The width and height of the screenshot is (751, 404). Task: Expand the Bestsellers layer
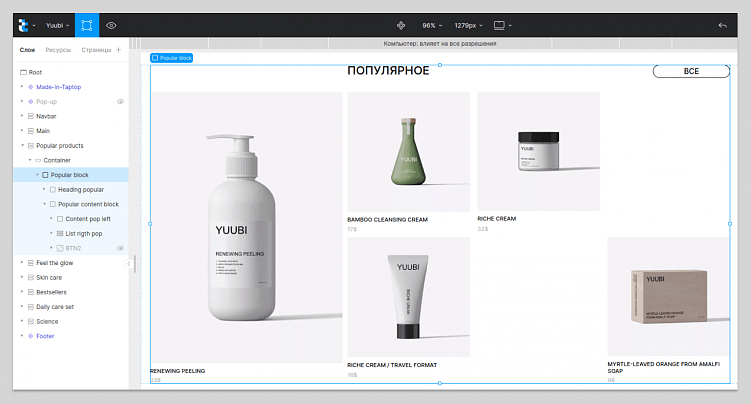[22, 292]
